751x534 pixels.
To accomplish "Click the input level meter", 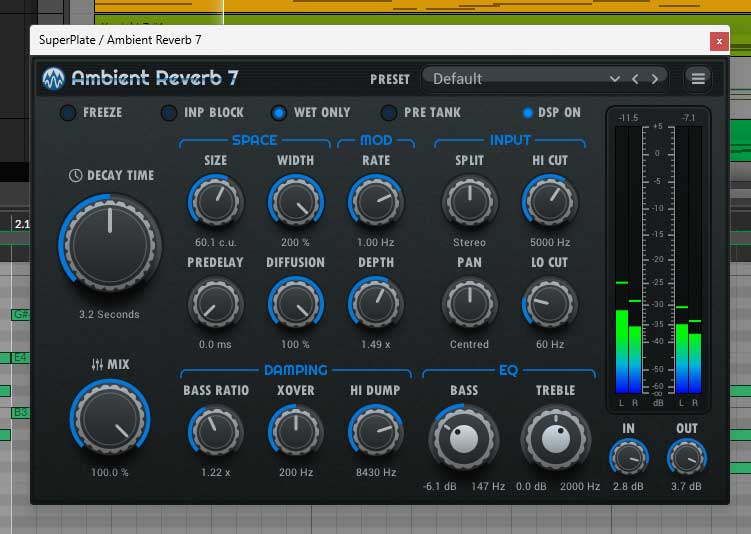I will 628,260.
